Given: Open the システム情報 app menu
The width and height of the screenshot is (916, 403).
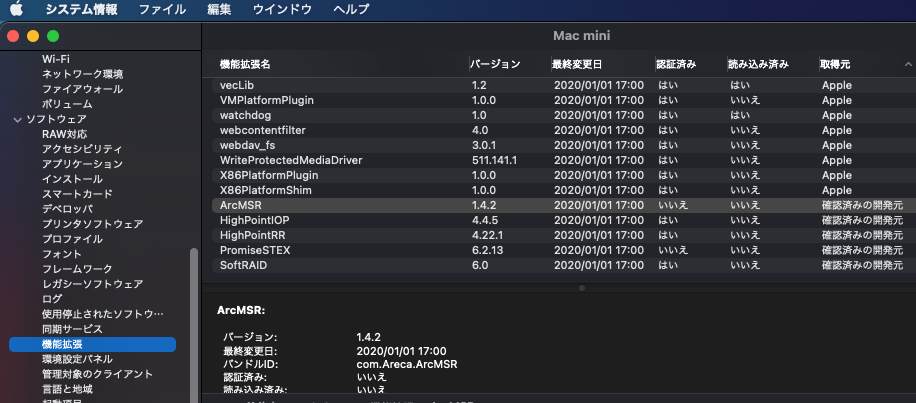Looking at the screenshot, I should [x=81, y=9].
